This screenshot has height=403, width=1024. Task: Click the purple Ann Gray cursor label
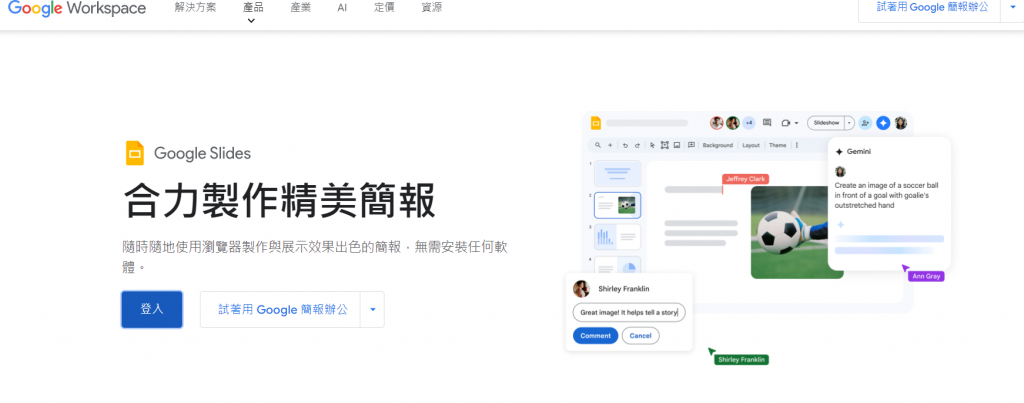(x=926, y=276)
